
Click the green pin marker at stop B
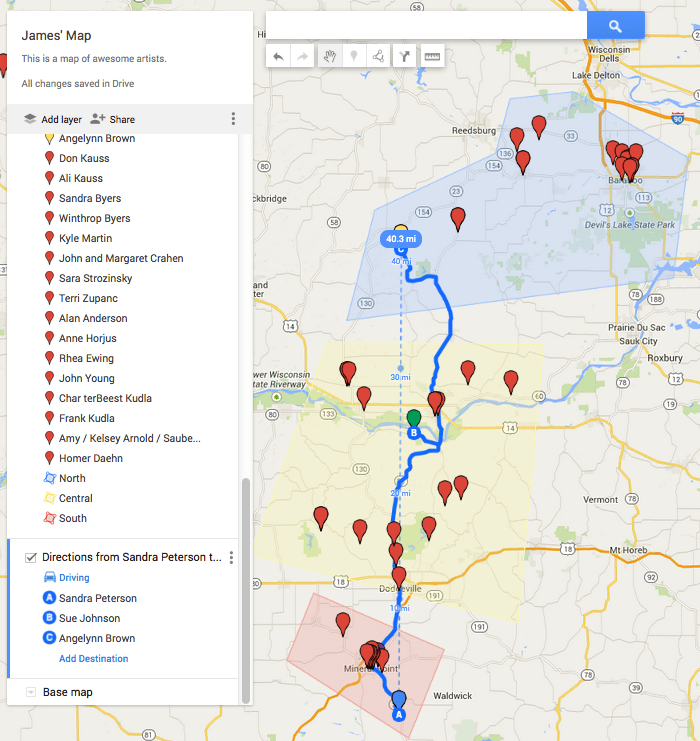click(414, 418)
